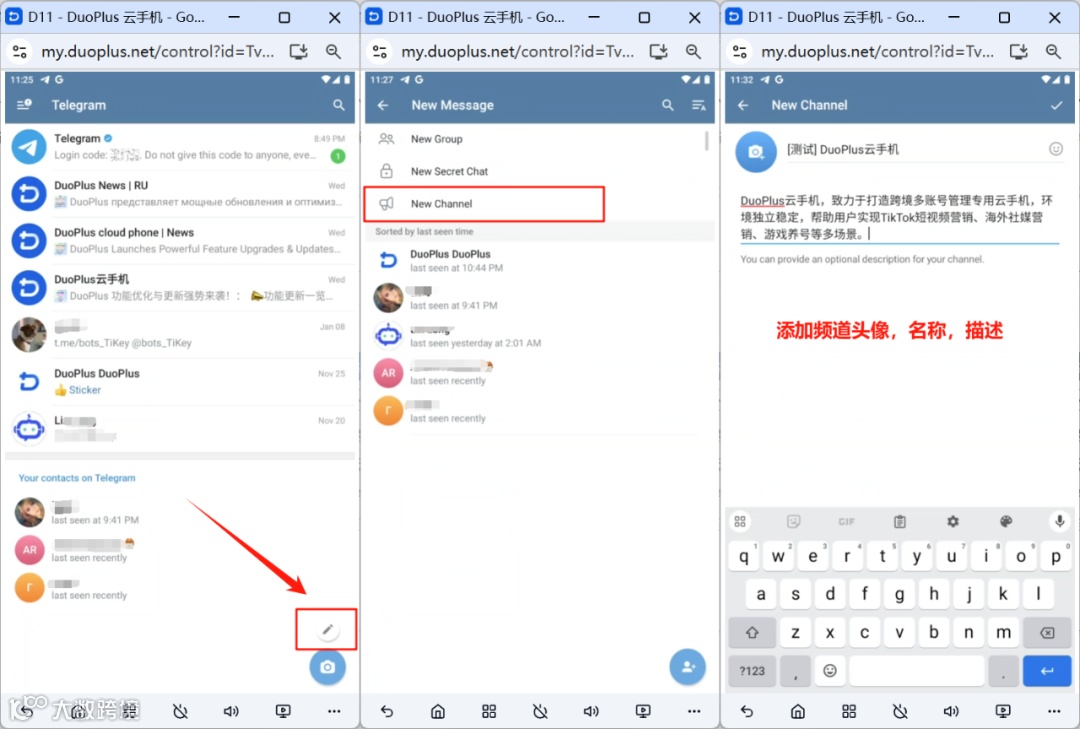Screen dimensions: 1080x729
Task: Tap the Home button in middle window toolbar
Action: (x=437, y=710)
